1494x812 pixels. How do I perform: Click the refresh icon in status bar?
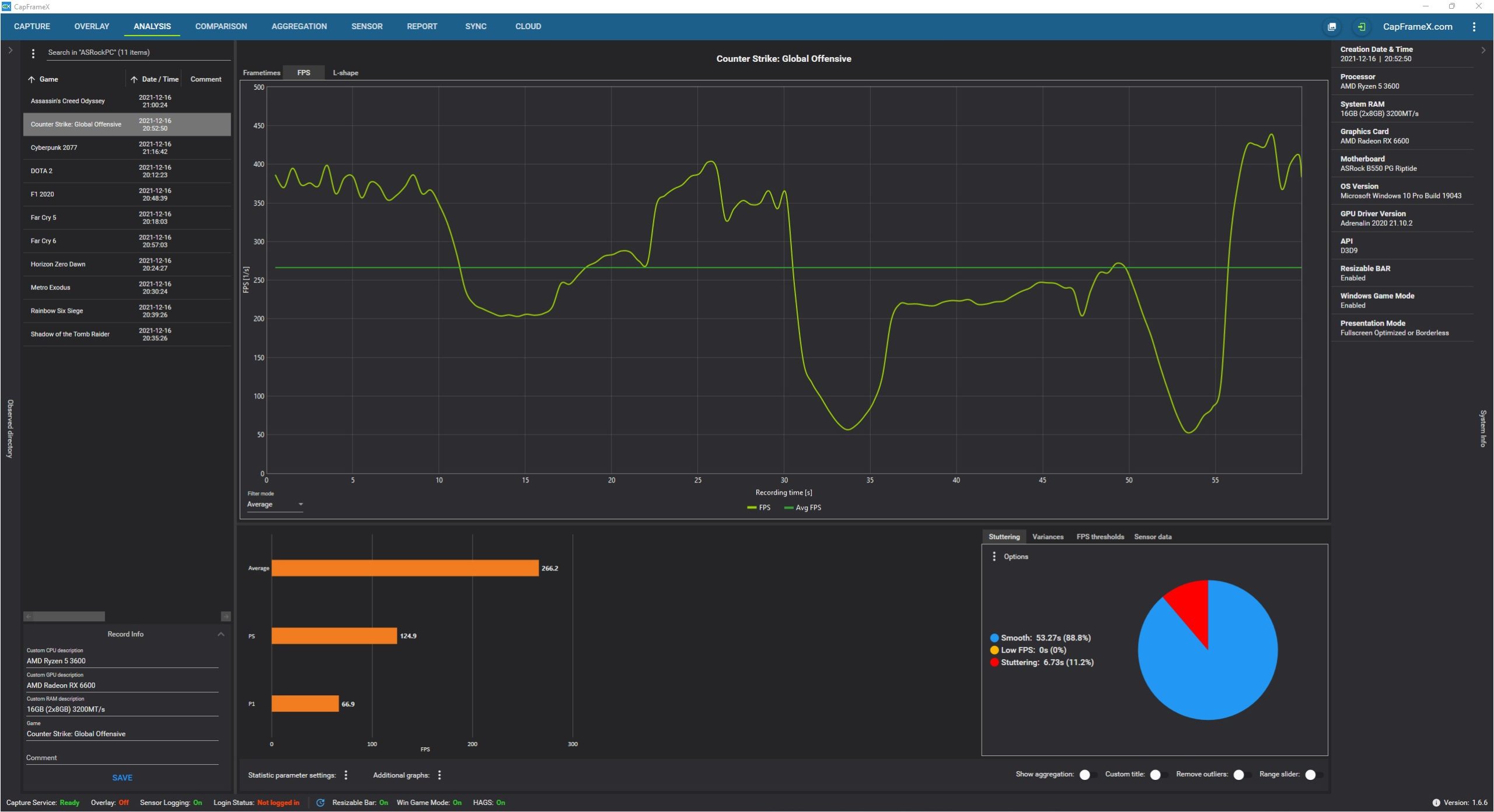click(x=320, y=803)
